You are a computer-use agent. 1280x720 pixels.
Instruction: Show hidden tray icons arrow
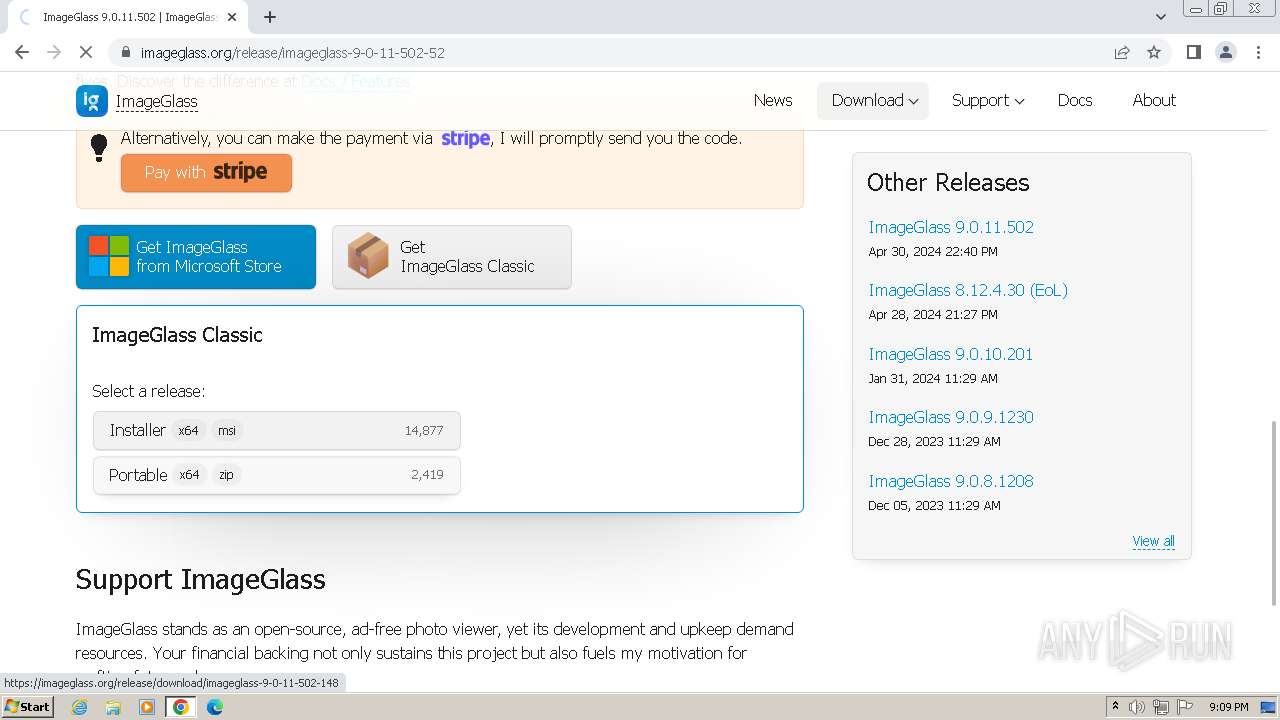pos(1115,707)
